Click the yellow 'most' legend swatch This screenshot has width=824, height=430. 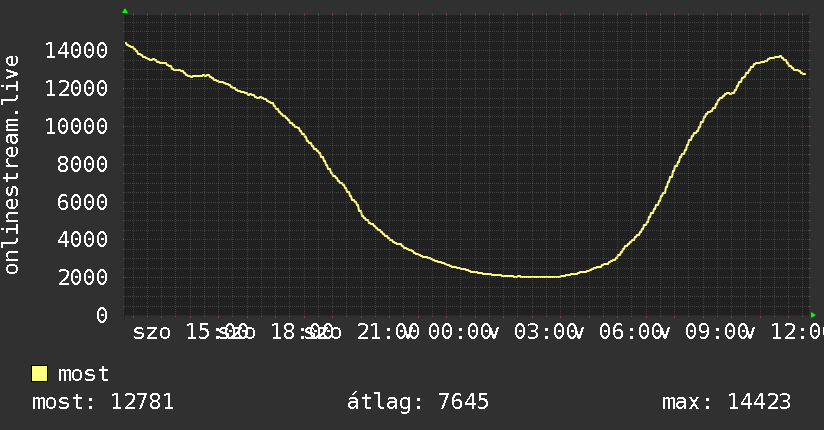[39, 374]
